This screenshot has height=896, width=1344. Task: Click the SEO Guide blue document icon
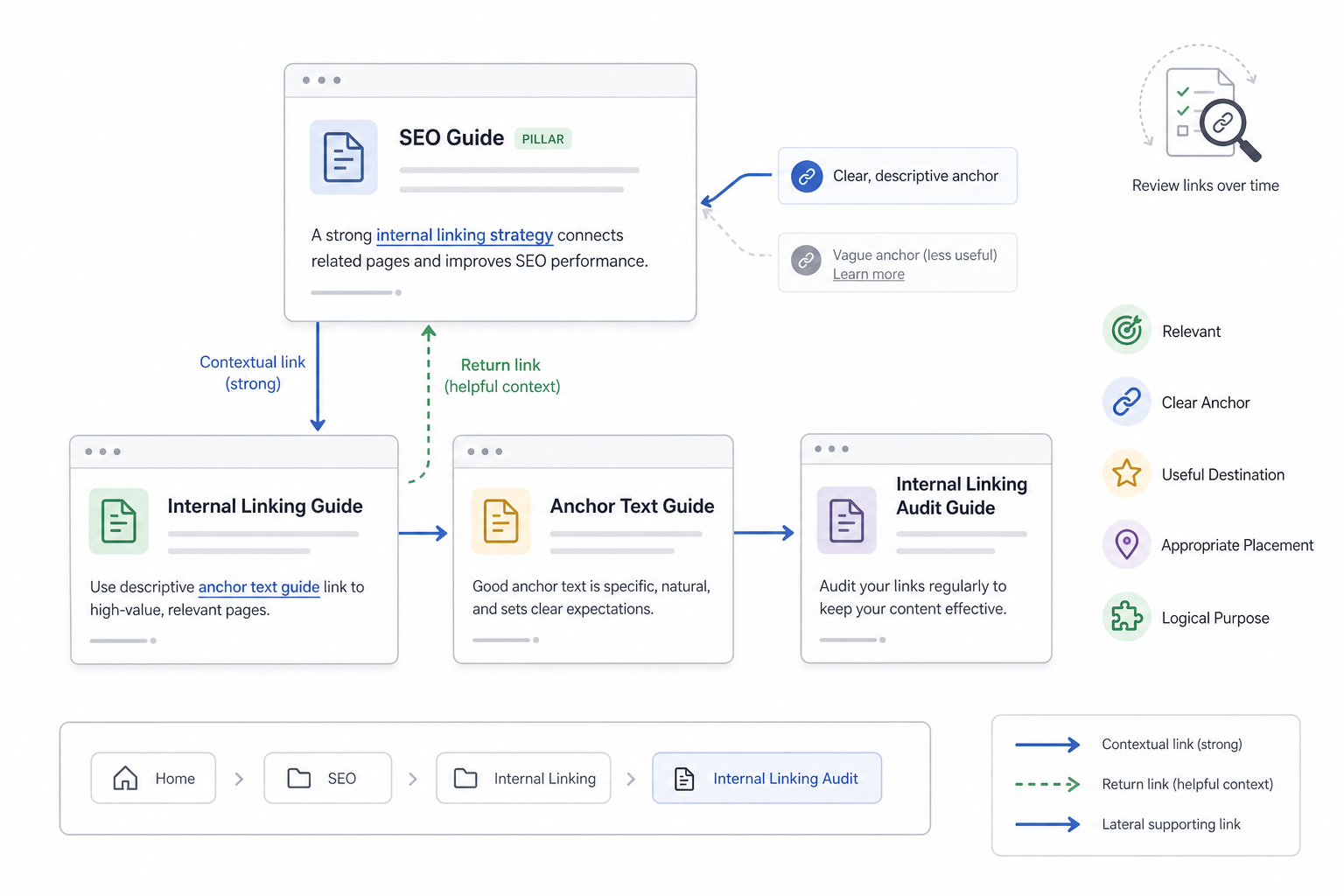[344, 157]
